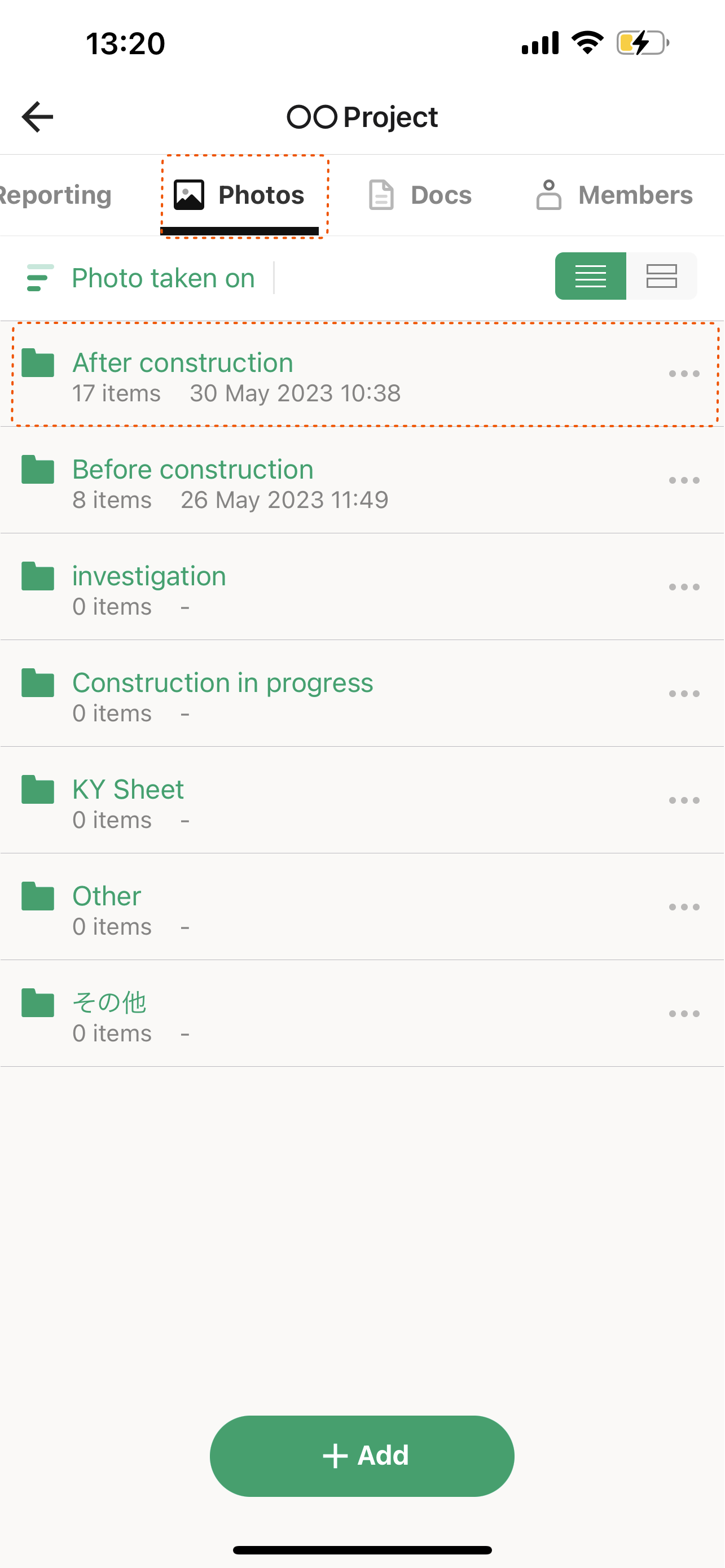Open the Photos tab
The image size is (725, 1568).
(x=240, y=195)
